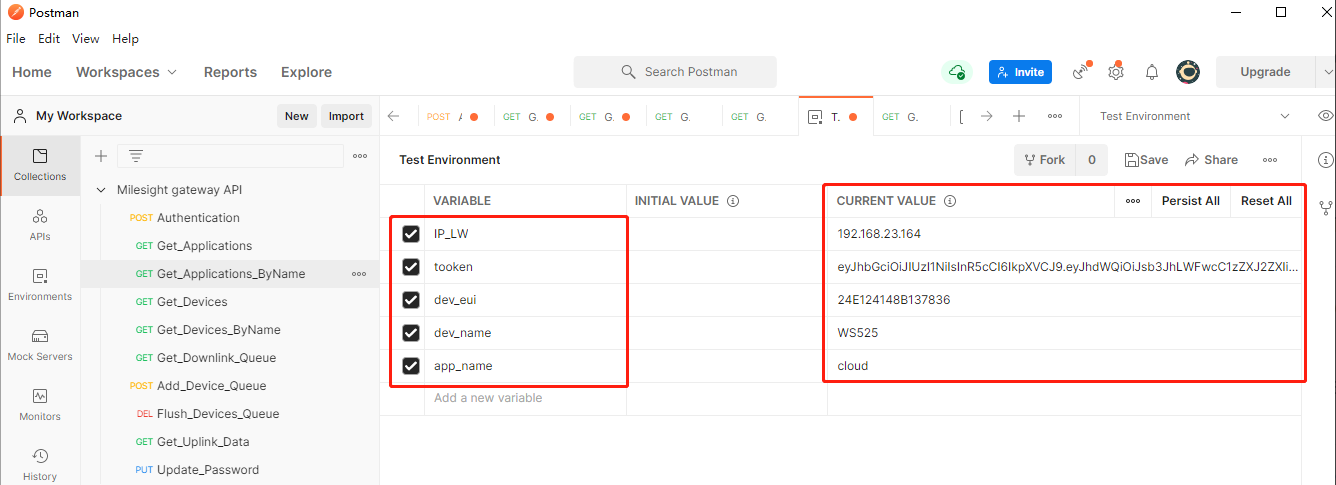Screen dimensions: 1336x485
Task: Open the Test Environment selector dropdown
Action: tap(1195, 116)
